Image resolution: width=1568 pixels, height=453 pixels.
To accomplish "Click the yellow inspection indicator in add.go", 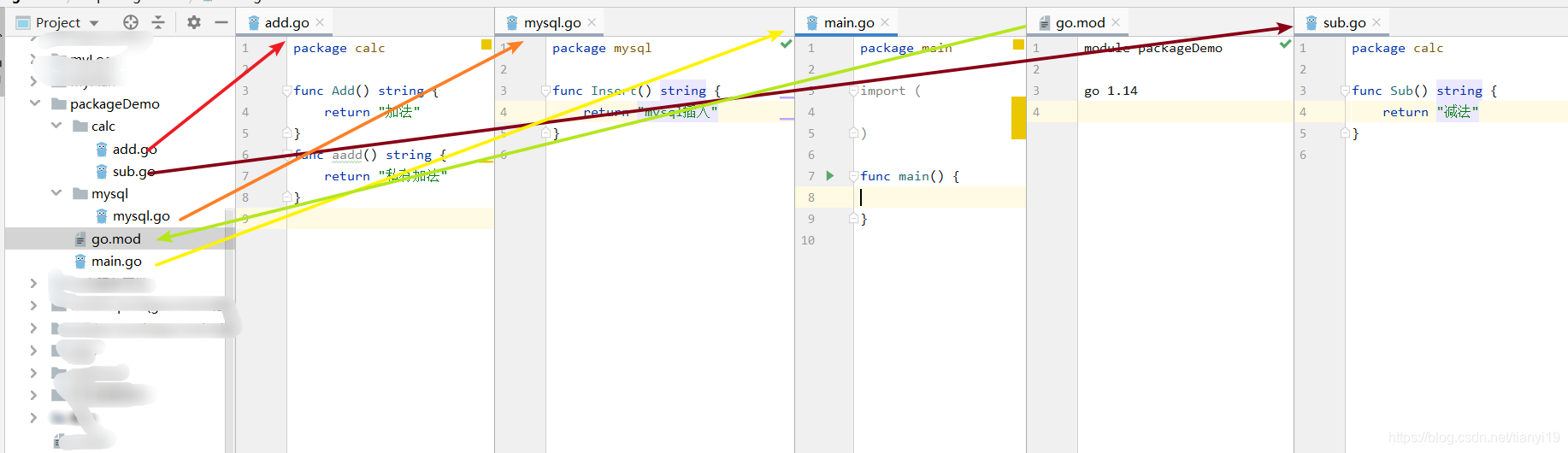I will click(x=486, y=44).
